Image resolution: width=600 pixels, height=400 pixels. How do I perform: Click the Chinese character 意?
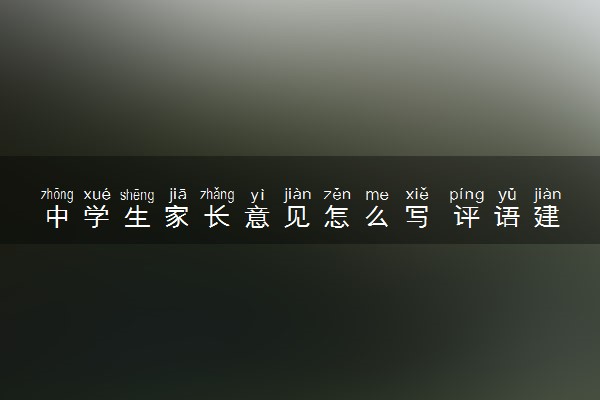tap(257, 217)
